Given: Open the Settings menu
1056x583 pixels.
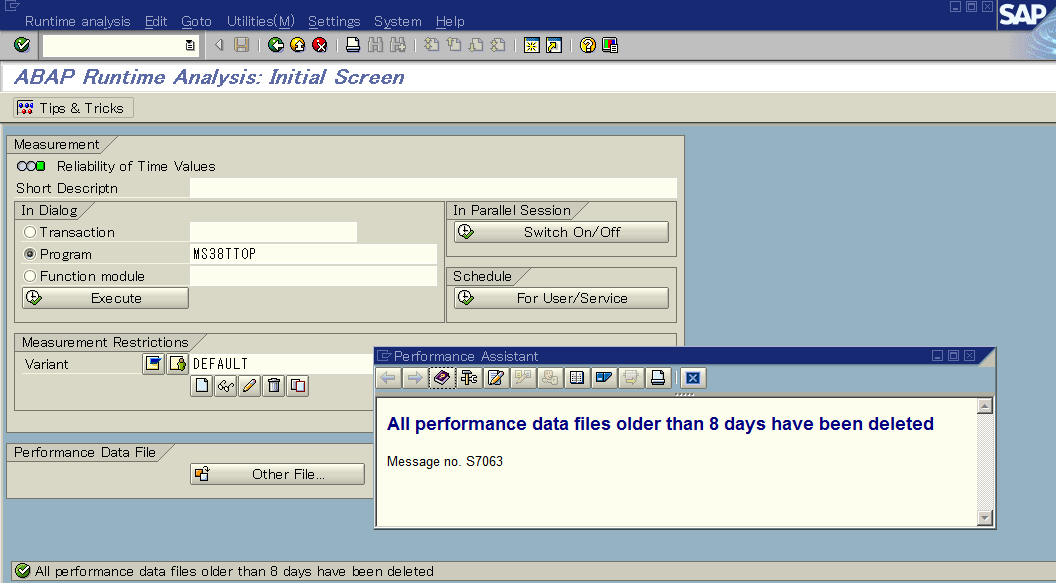Looking at the screenshot, I should [x=334, y=22].
